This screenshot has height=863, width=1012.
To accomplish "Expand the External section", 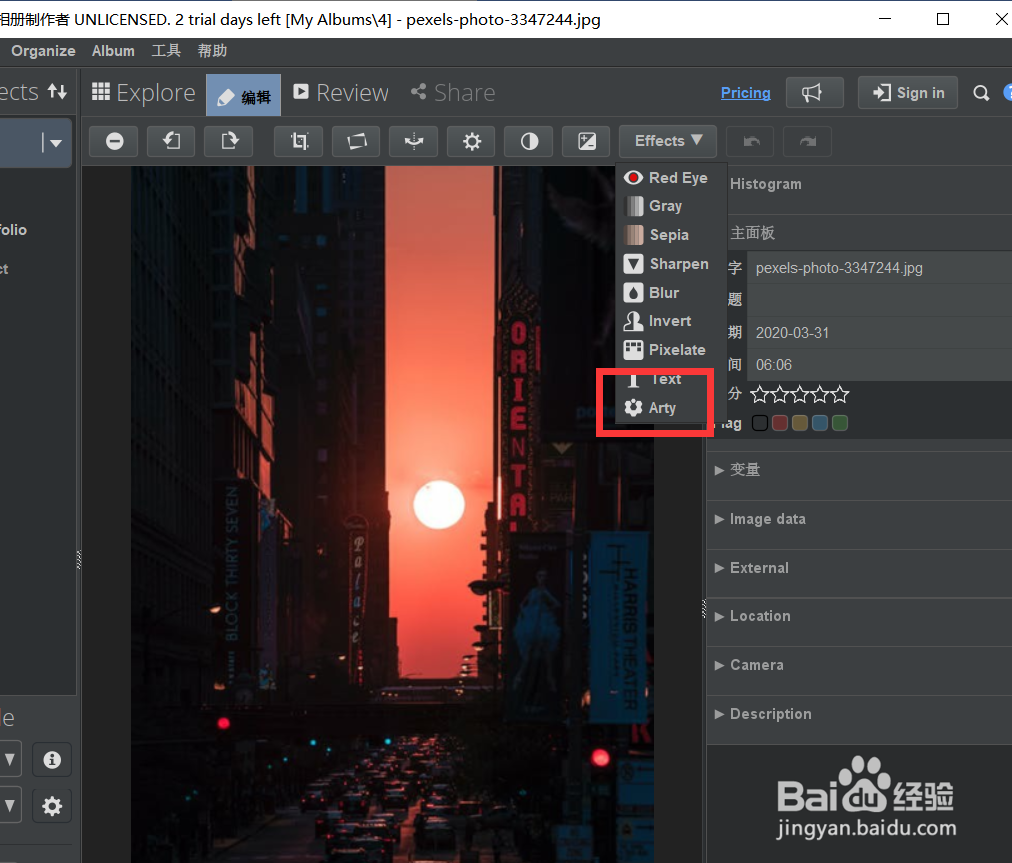I will [859, 568].
